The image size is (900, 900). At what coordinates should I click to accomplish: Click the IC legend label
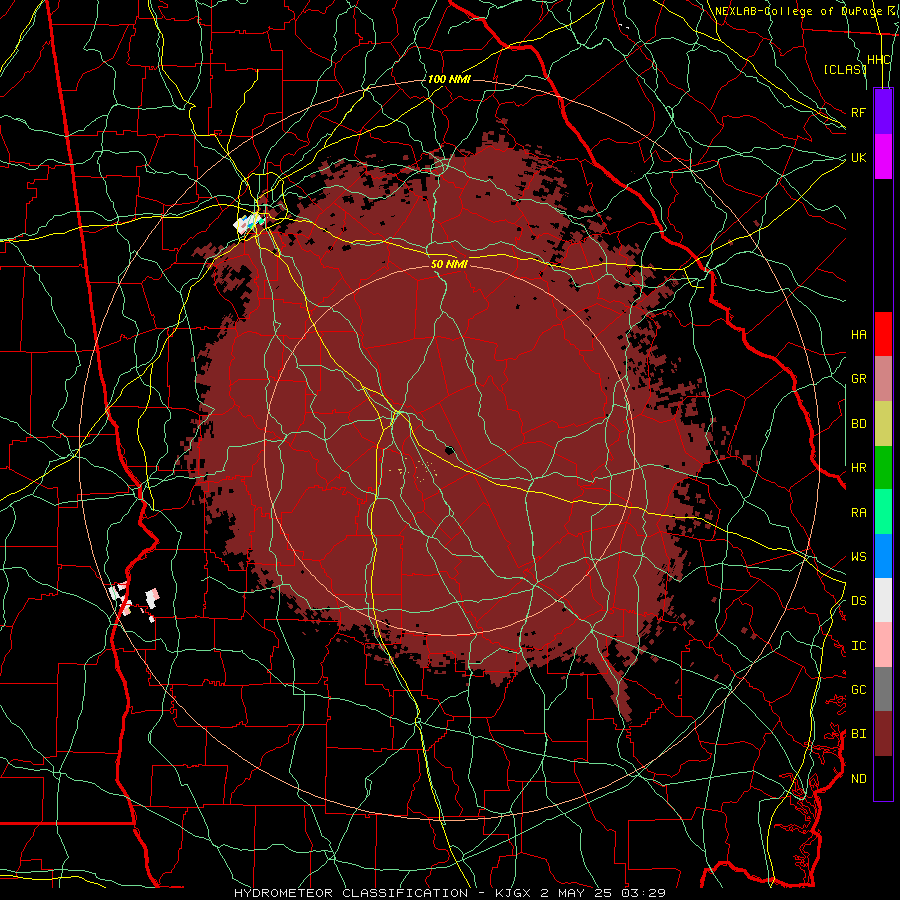859,646
